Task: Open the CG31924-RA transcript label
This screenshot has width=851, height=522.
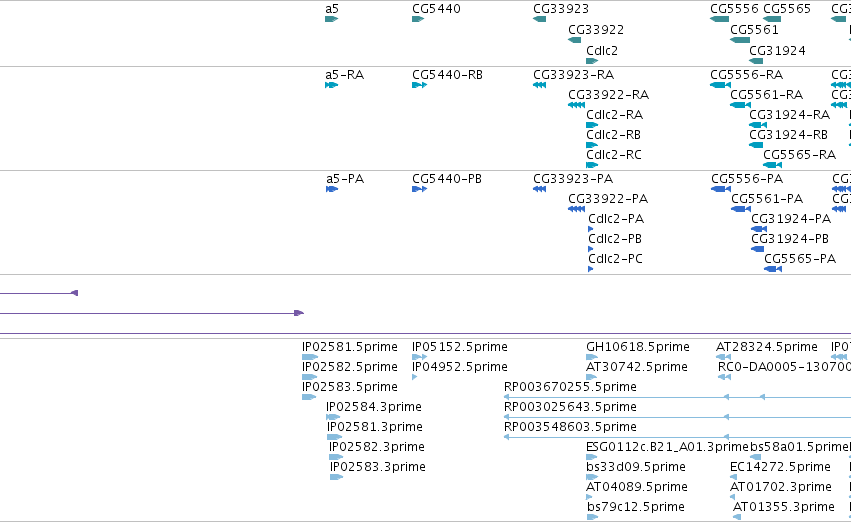Action: tap(789, 115)
